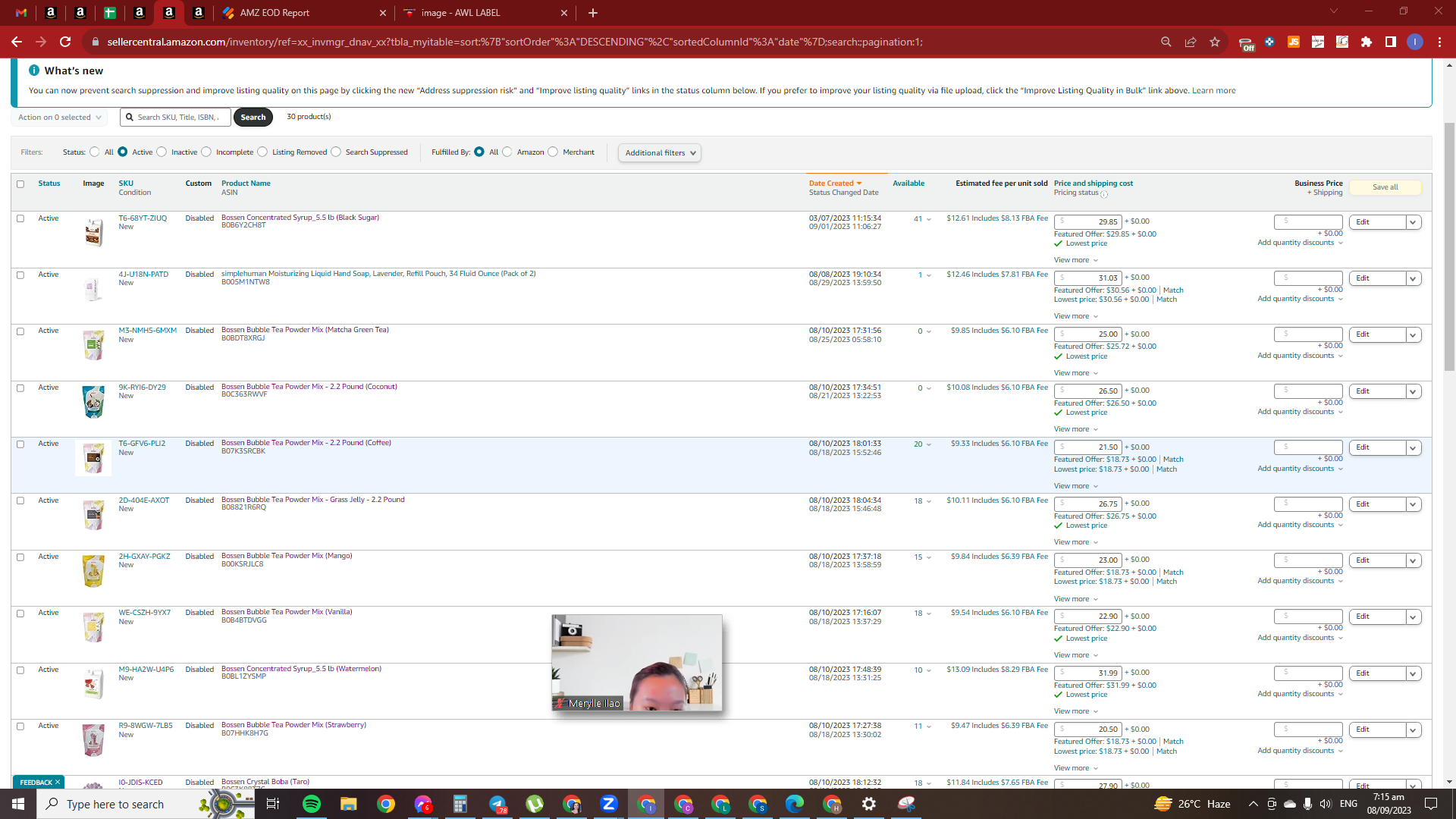Close the Feedback tab with X

58,782
